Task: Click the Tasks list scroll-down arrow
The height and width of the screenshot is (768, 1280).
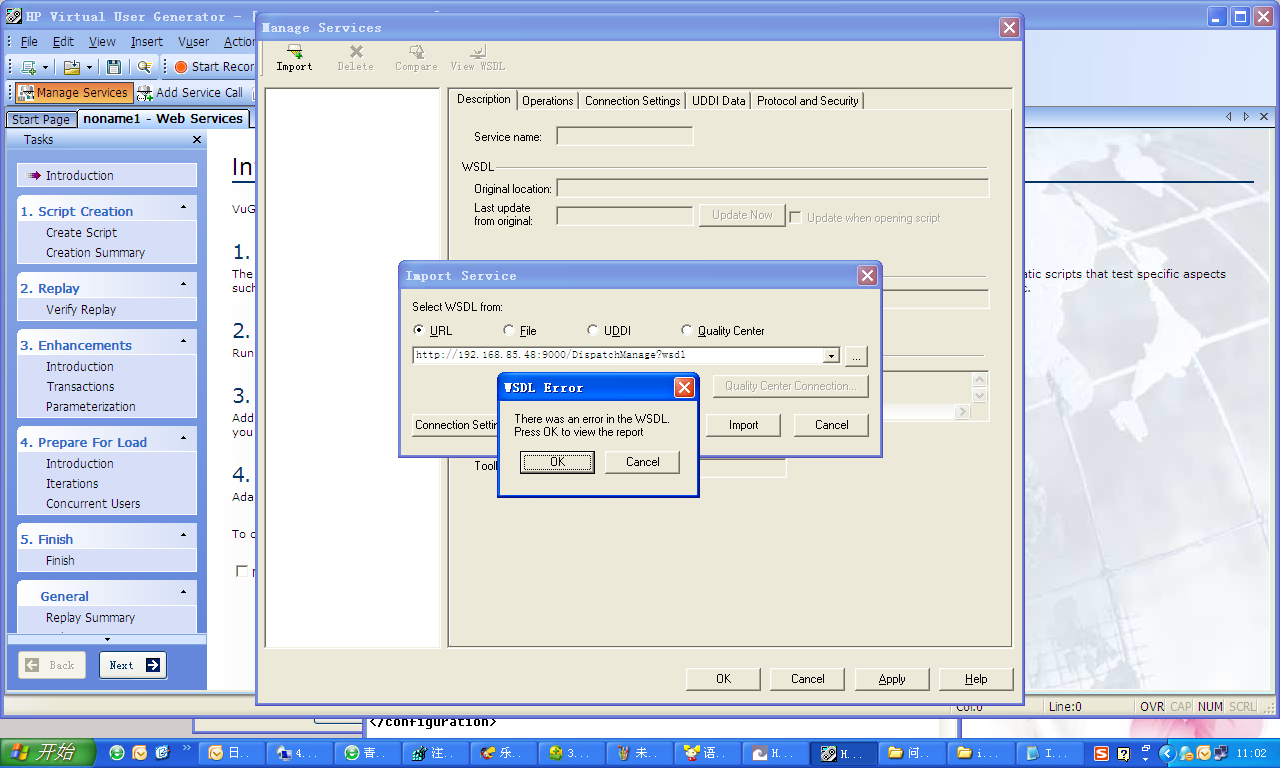Action: click(107, 639)
